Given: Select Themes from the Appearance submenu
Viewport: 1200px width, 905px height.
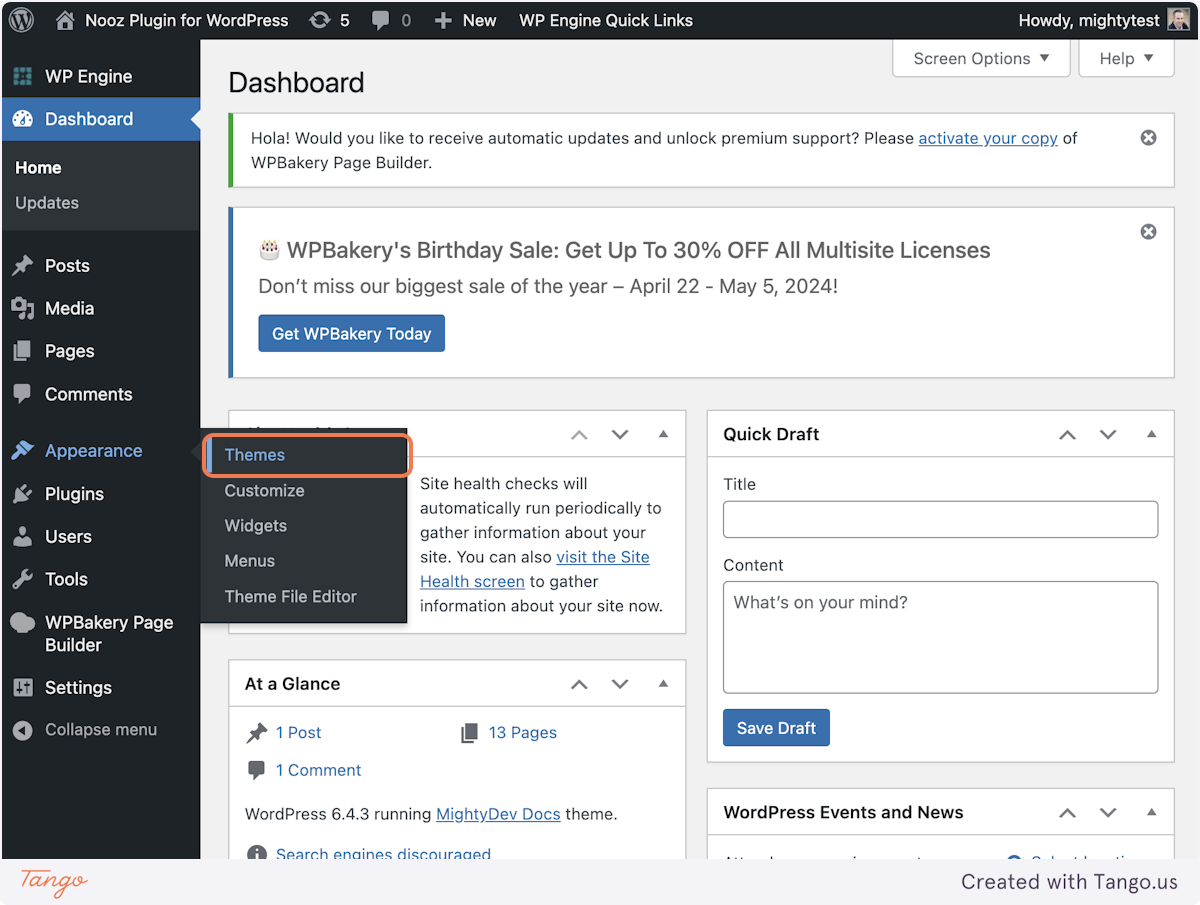Looking at the screenshot, I should coord(255,455).
